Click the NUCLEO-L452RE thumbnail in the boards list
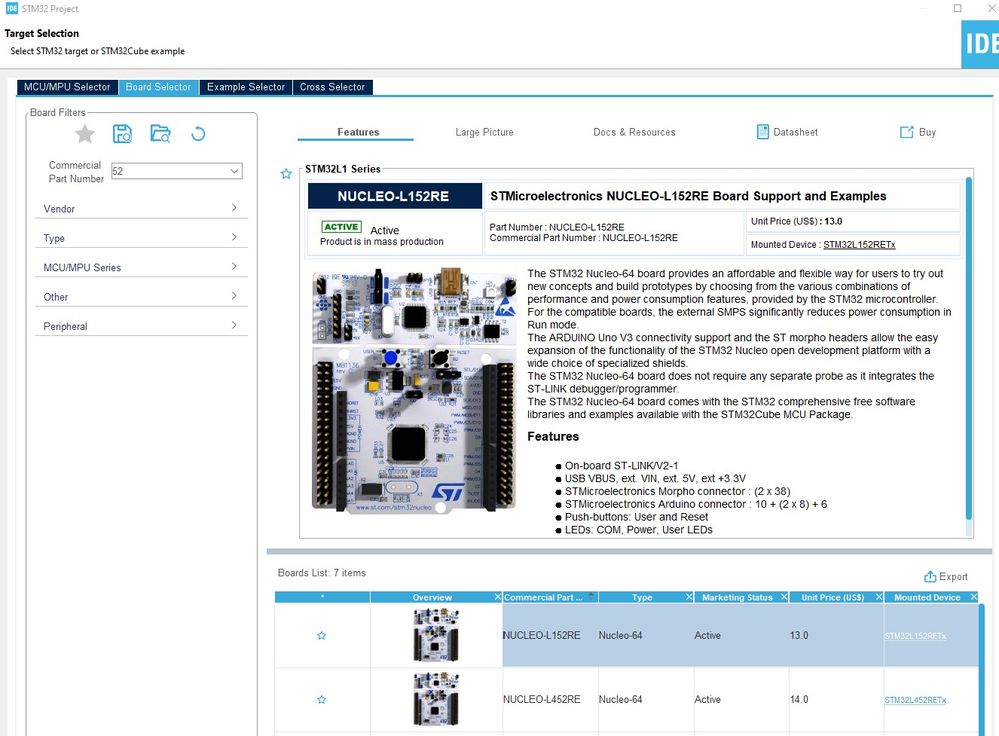This screenshot has width=999, height=736. coord(436,699)
